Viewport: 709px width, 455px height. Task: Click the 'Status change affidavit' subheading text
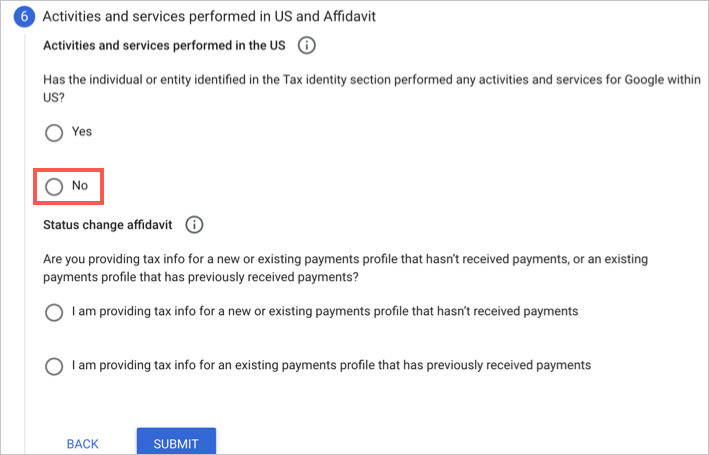point(109,225)
